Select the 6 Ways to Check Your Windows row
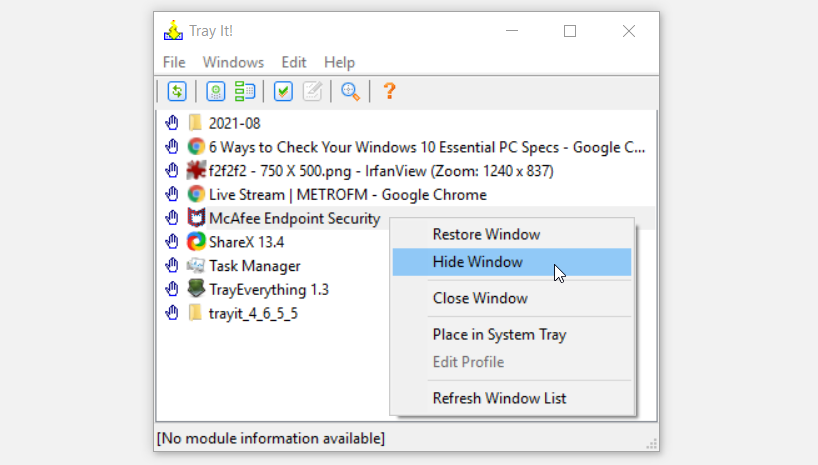 (427, 147)
